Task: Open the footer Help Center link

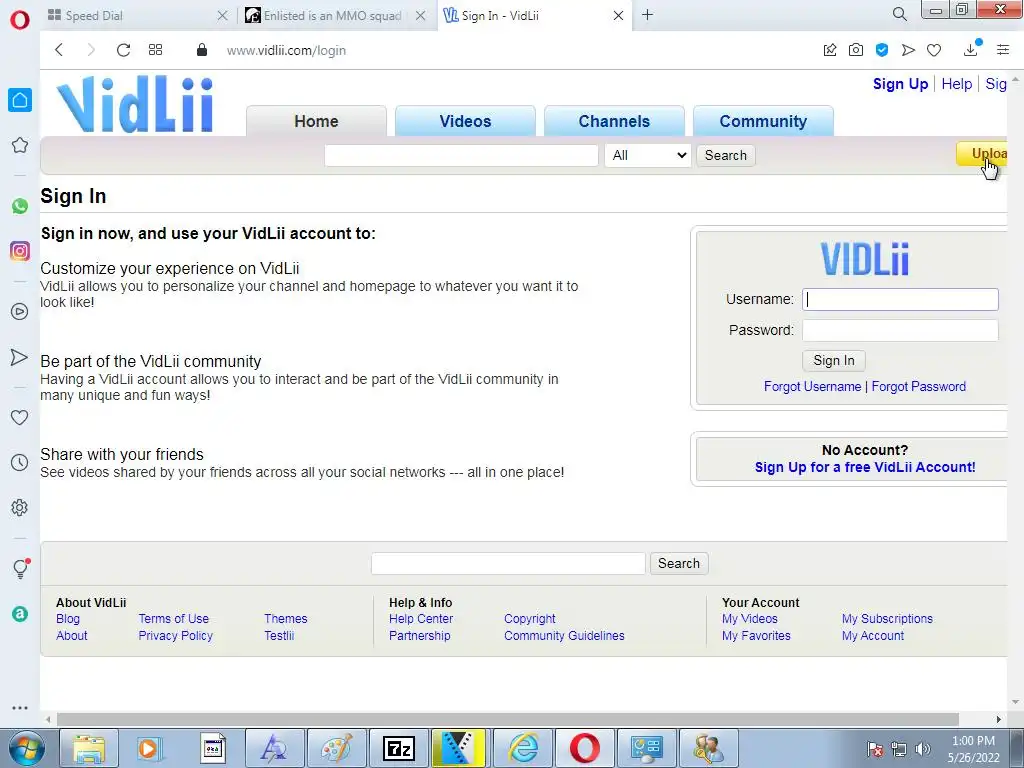Action: pyautogui.click(x=421, y=618)
